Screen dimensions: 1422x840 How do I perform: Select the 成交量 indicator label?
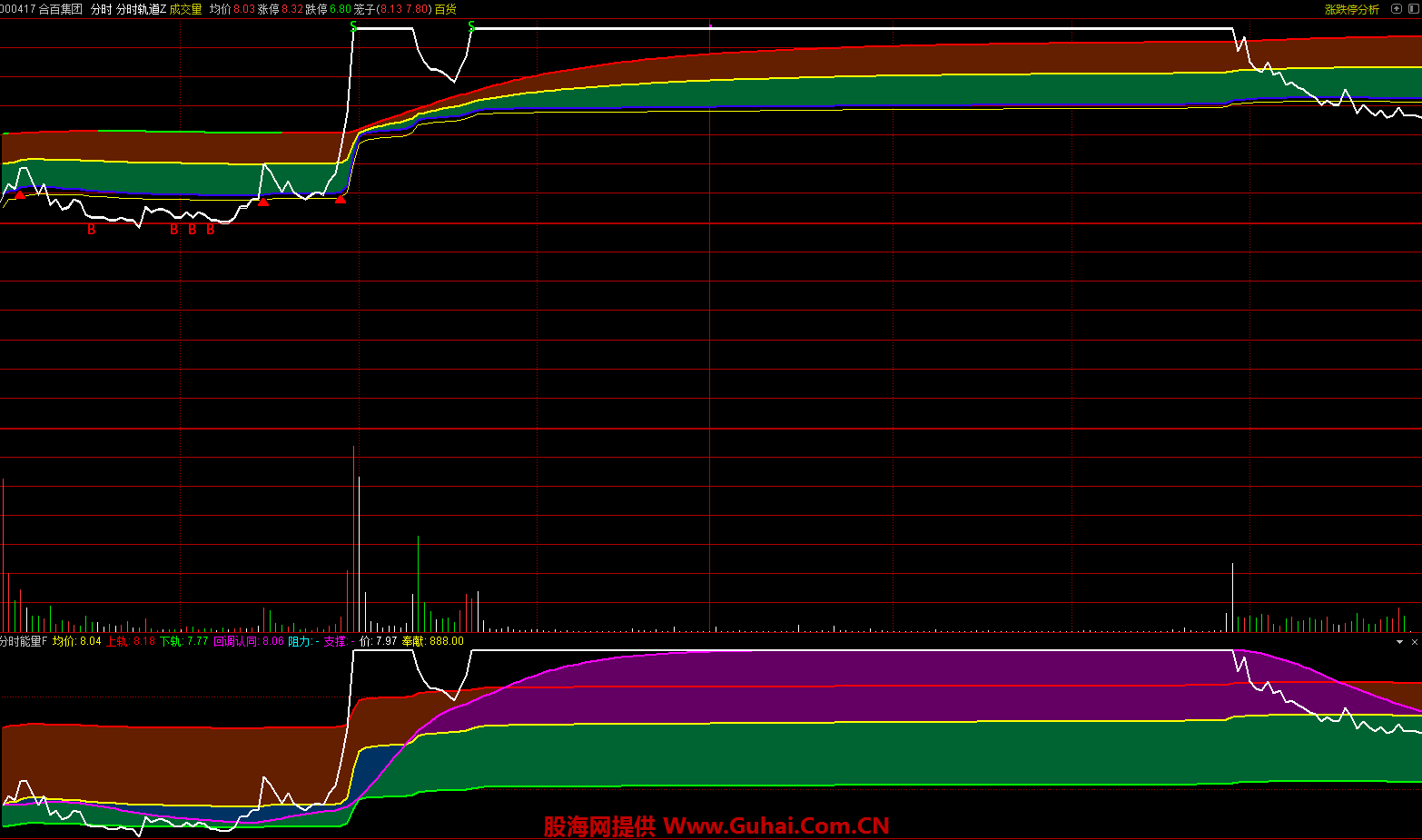pos(185,9)
